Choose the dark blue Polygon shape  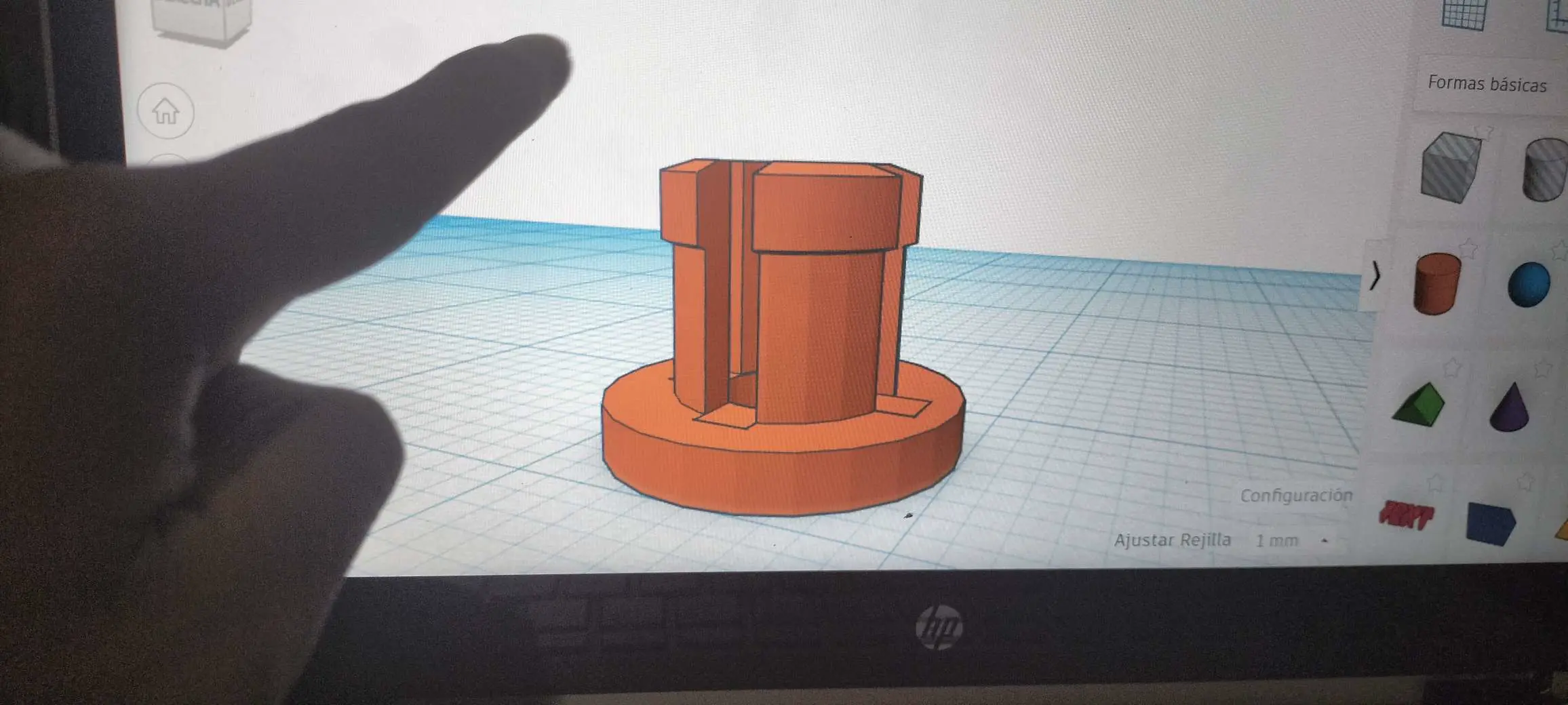[1491, 523]
